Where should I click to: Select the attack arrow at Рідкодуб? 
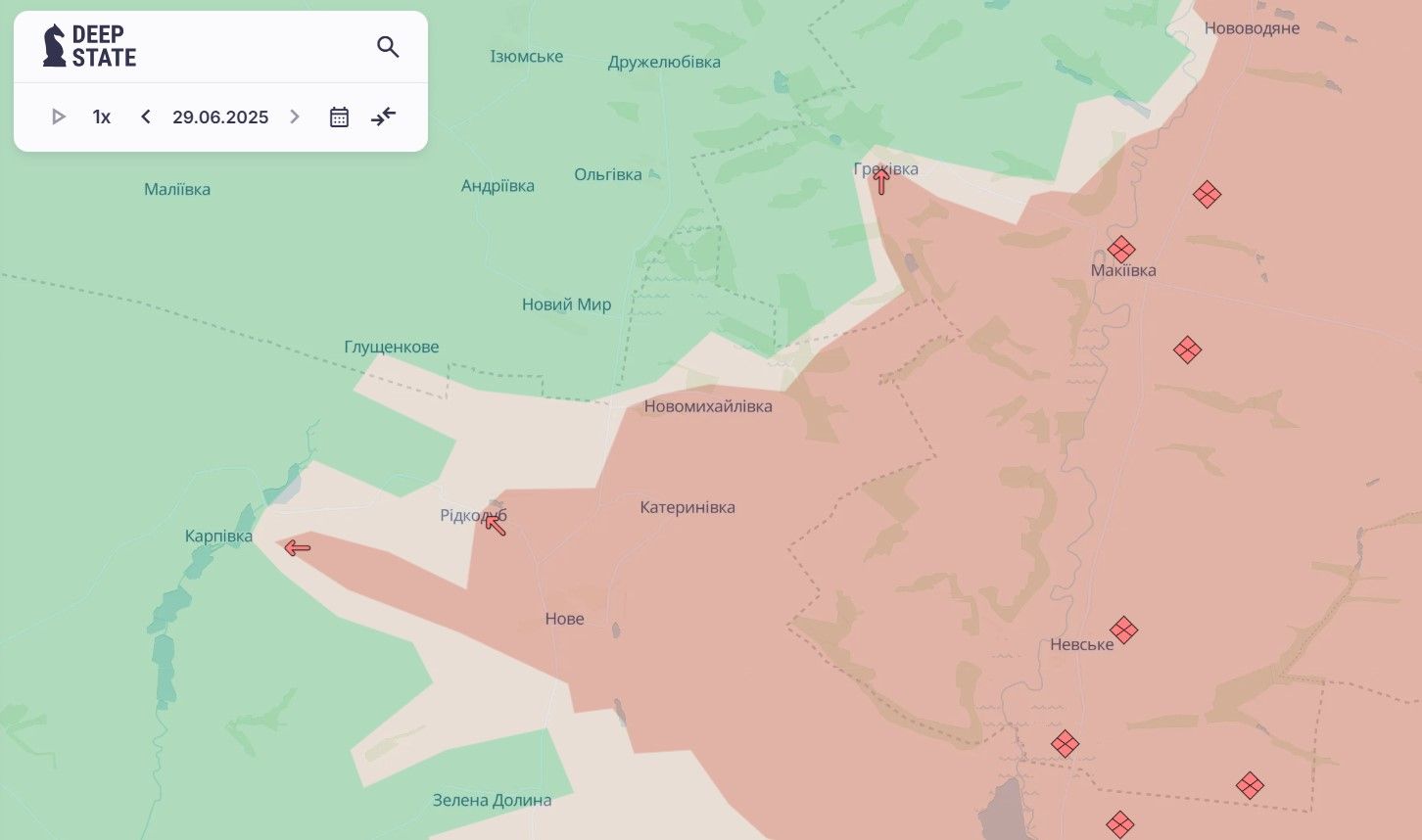[x=496, y=524]
